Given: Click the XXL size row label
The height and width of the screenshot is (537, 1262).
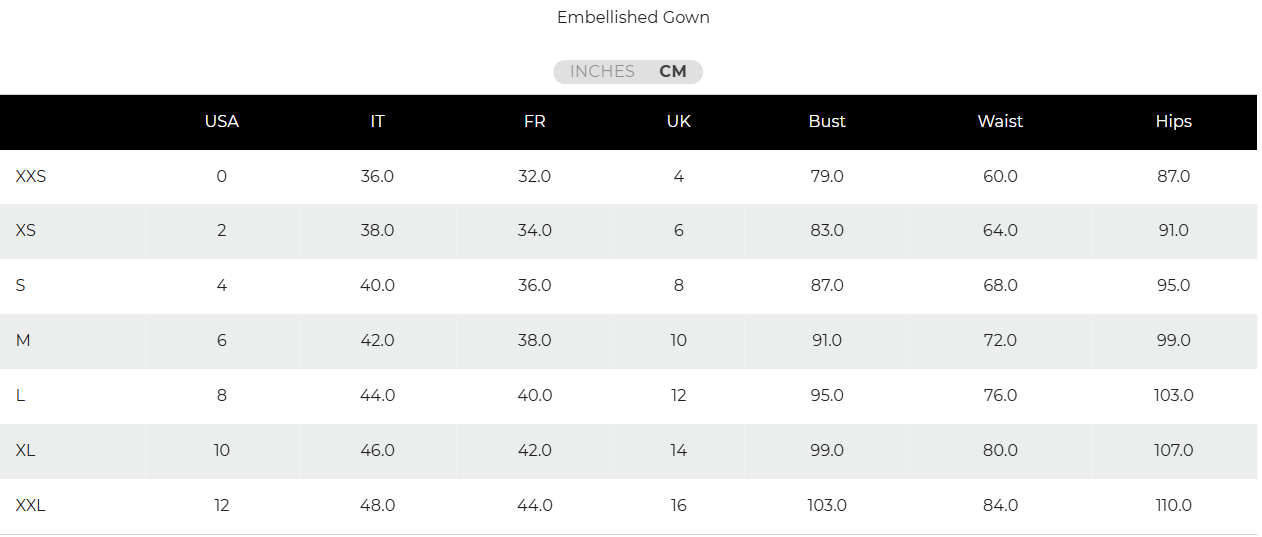Looking at the screenshot, I should [31, 506].
